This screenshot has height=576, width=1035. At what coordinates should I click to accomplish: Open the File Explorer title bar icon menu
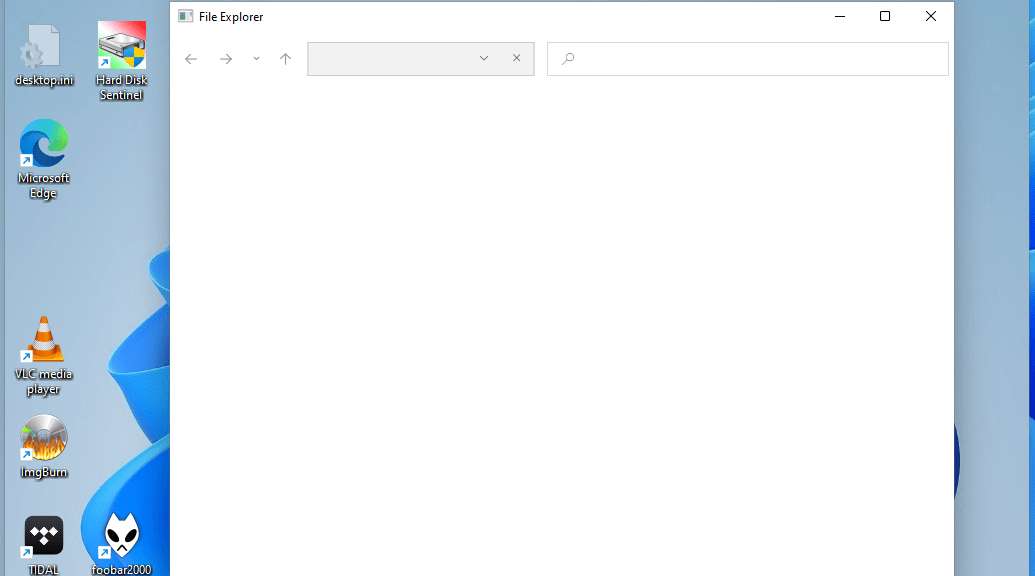coord(185,16)
